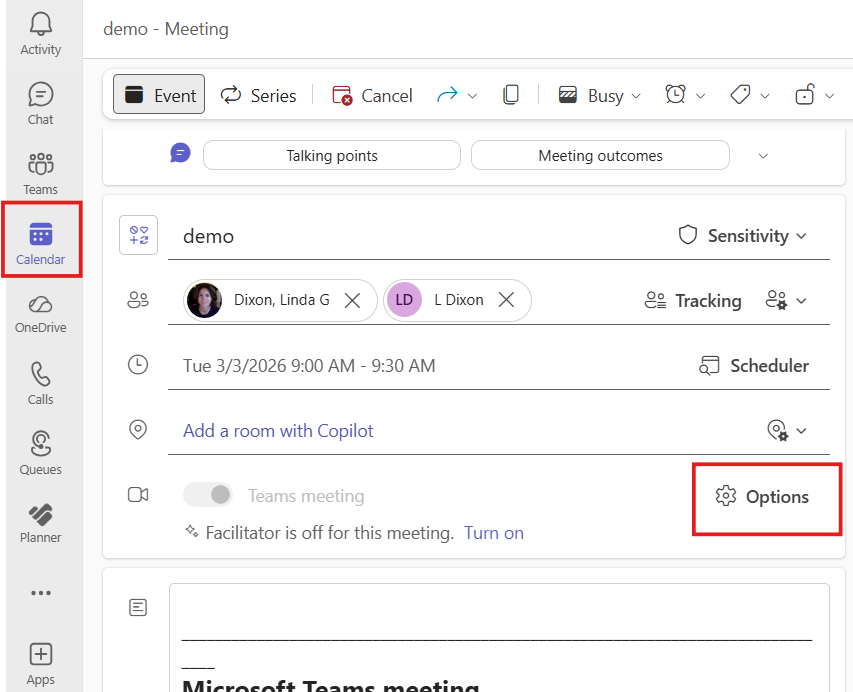853x692 pixels.
Task: Switch to the Series view
Action: point(259,95)
